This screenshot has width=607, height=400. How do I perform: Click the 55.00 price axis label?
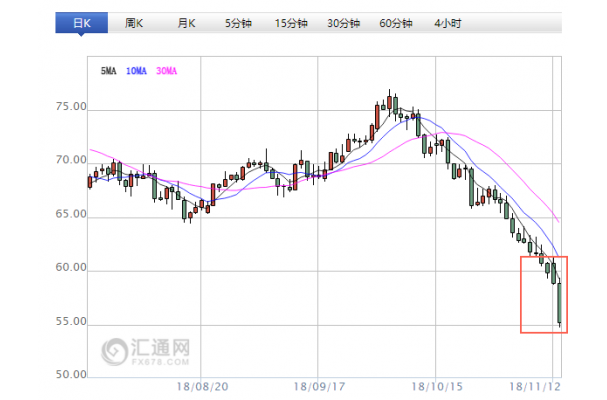73,323
